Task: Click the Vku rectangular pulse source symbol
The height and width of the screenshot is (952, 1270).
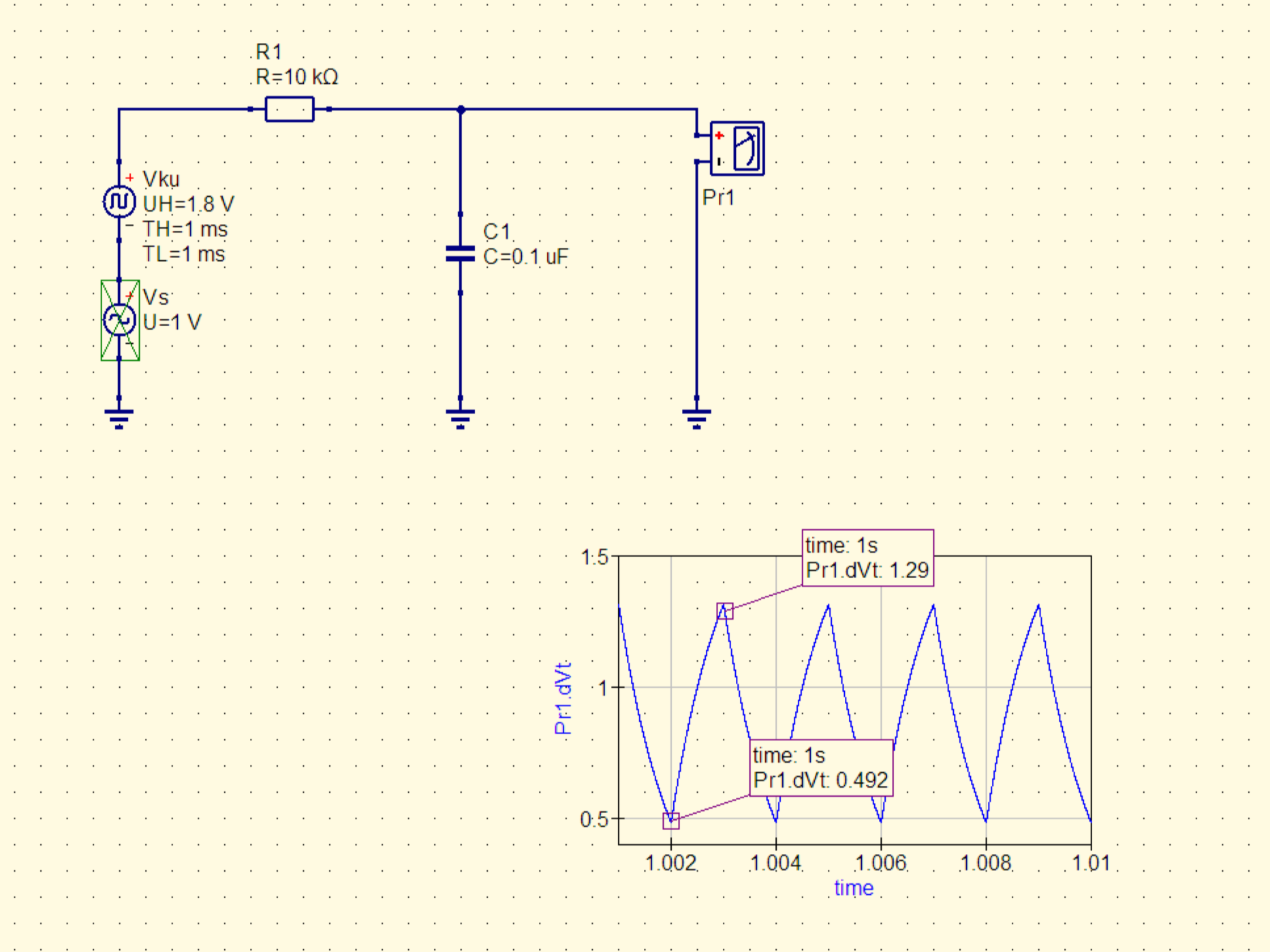Action: tap(119, 202)
